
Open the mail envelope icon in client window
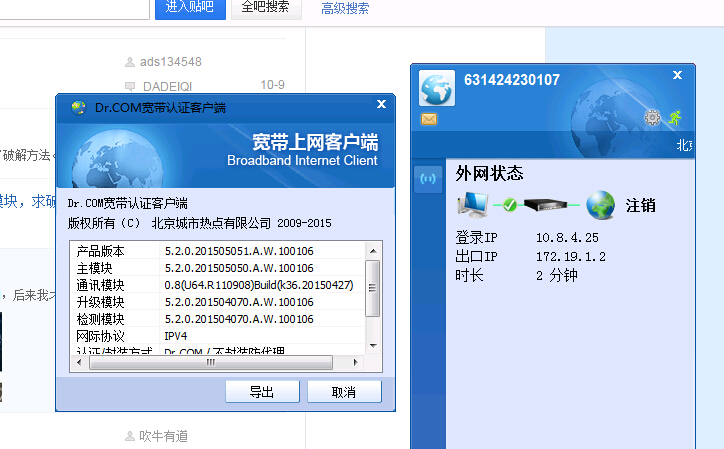click(x=429, y=119)
